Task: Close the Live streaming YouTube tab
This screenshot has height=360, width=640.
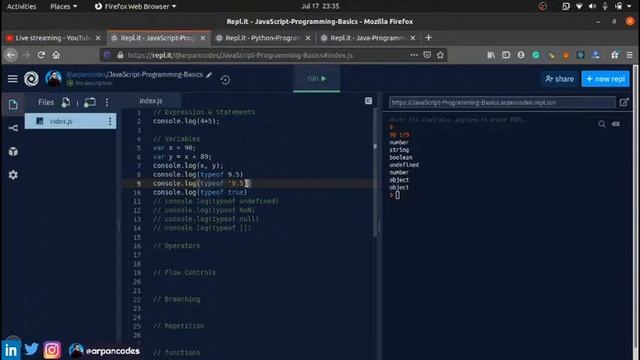Action: 98,38
